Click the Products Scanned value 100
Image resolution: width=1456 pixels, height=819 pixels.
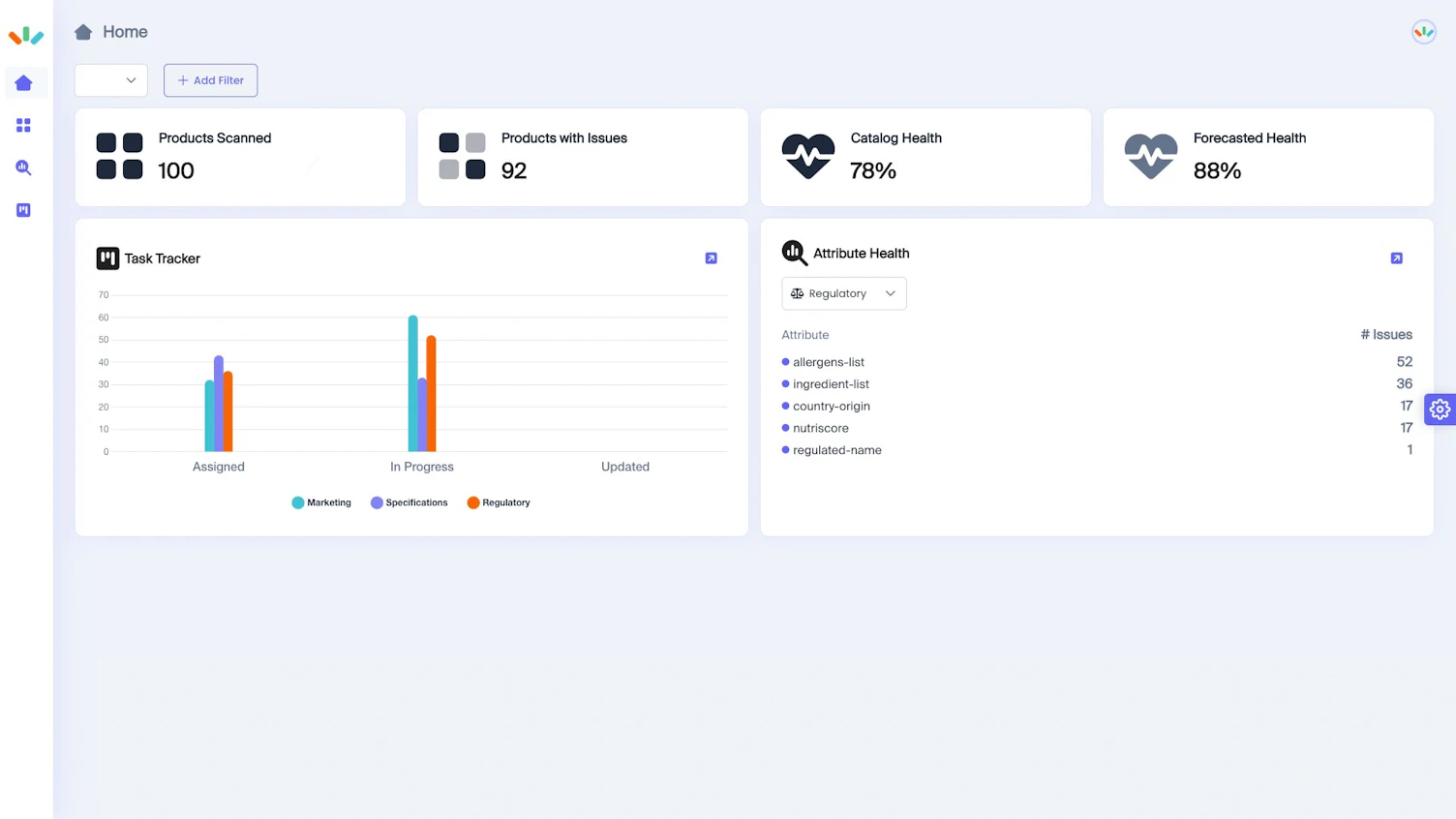tap(176, 170)
